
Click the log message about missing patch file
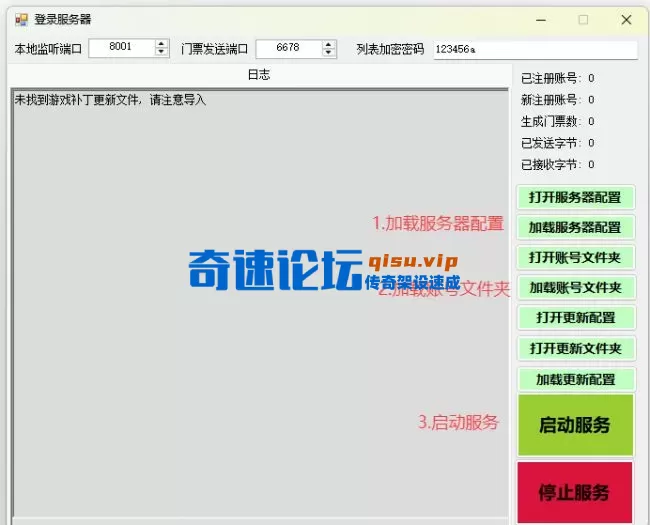pyautogui.click(x=110, y=100)
